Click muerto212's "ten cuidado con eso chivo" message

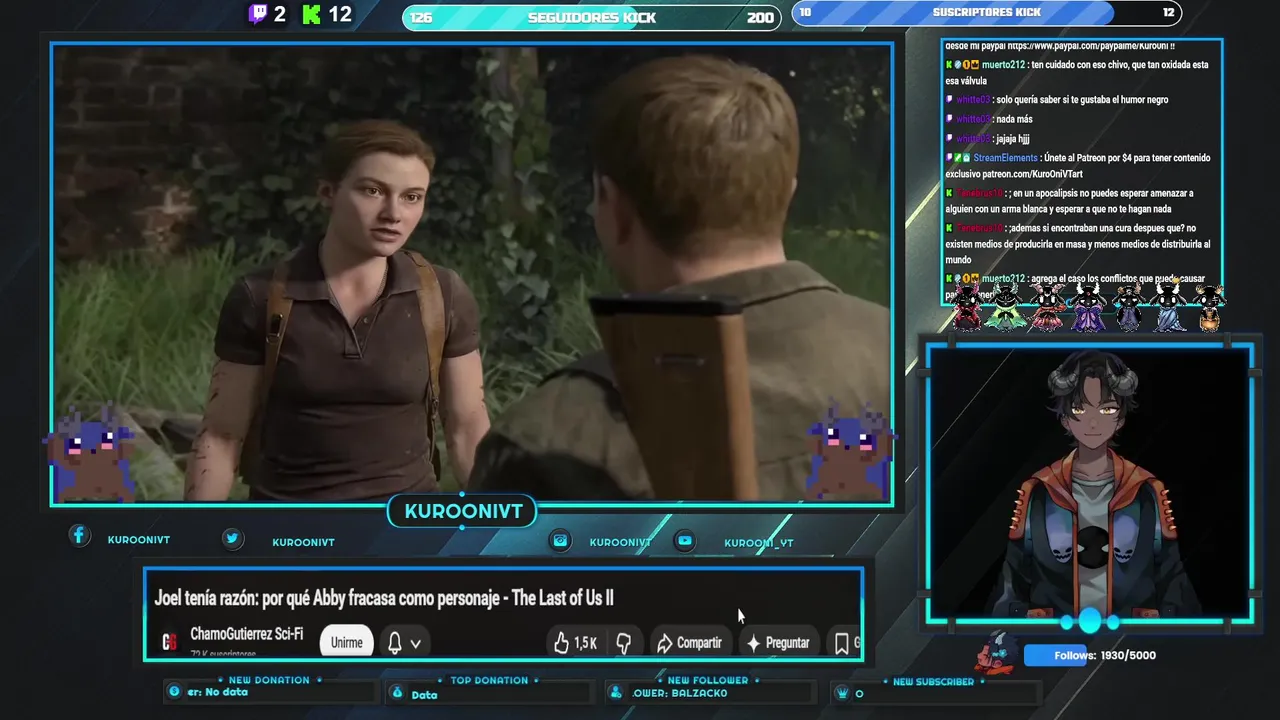[x=1077, y=72]
